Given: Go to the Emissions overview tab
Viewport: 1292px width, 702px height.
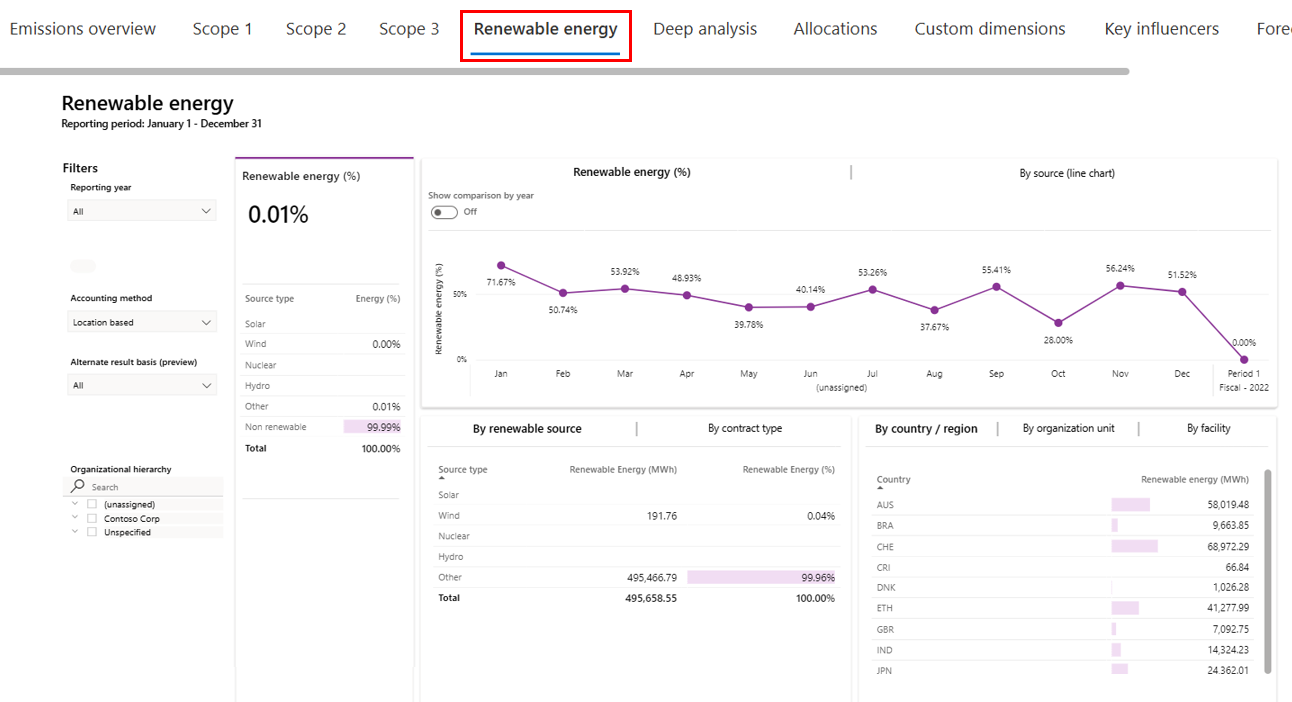Looking at the screenshot, I should click(x=83, y=28).
